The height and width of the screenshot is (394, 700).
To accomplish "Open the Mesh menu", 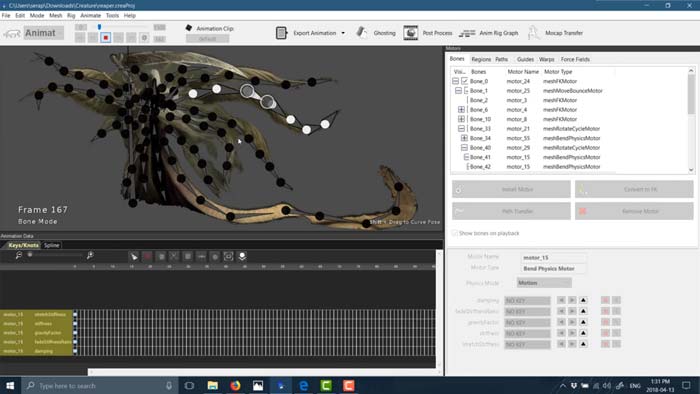I will point(55,15).
